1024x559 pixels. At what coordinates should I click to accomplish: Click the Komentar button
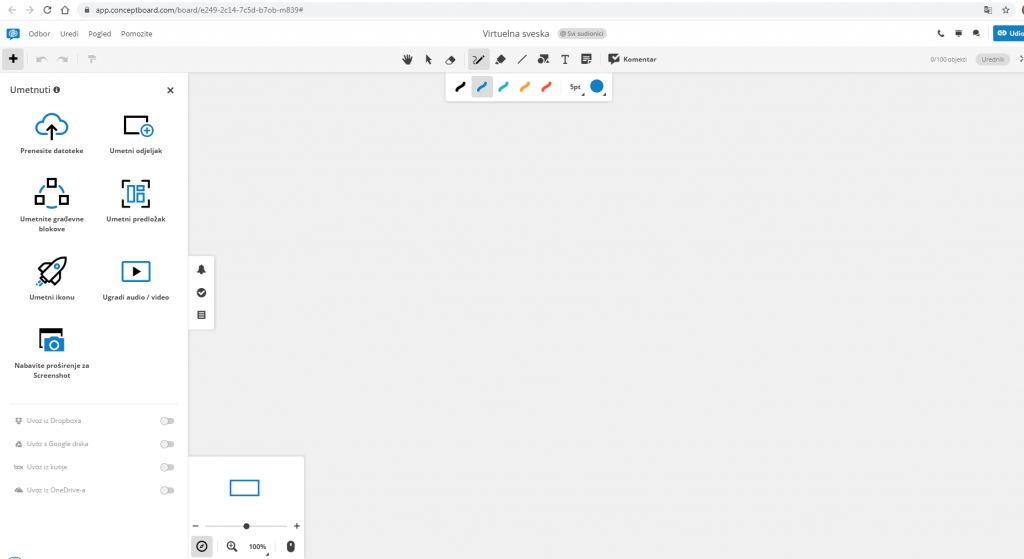tap(632, 59)
